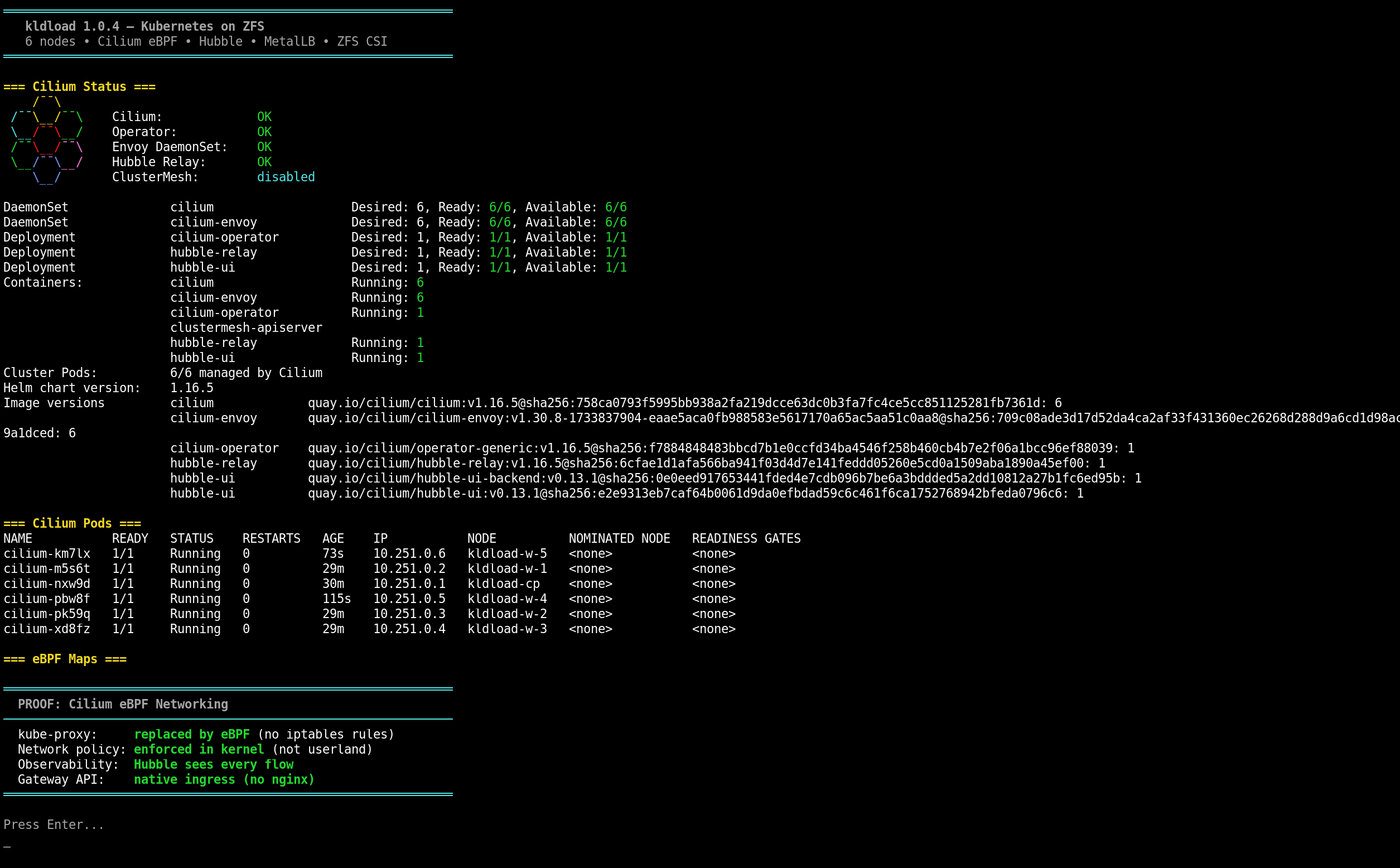Image resolution: width=1400 pixels, height=868 pixels.
Task: Click the wrapped "9a1dced: 6" line
Action: 40,433
